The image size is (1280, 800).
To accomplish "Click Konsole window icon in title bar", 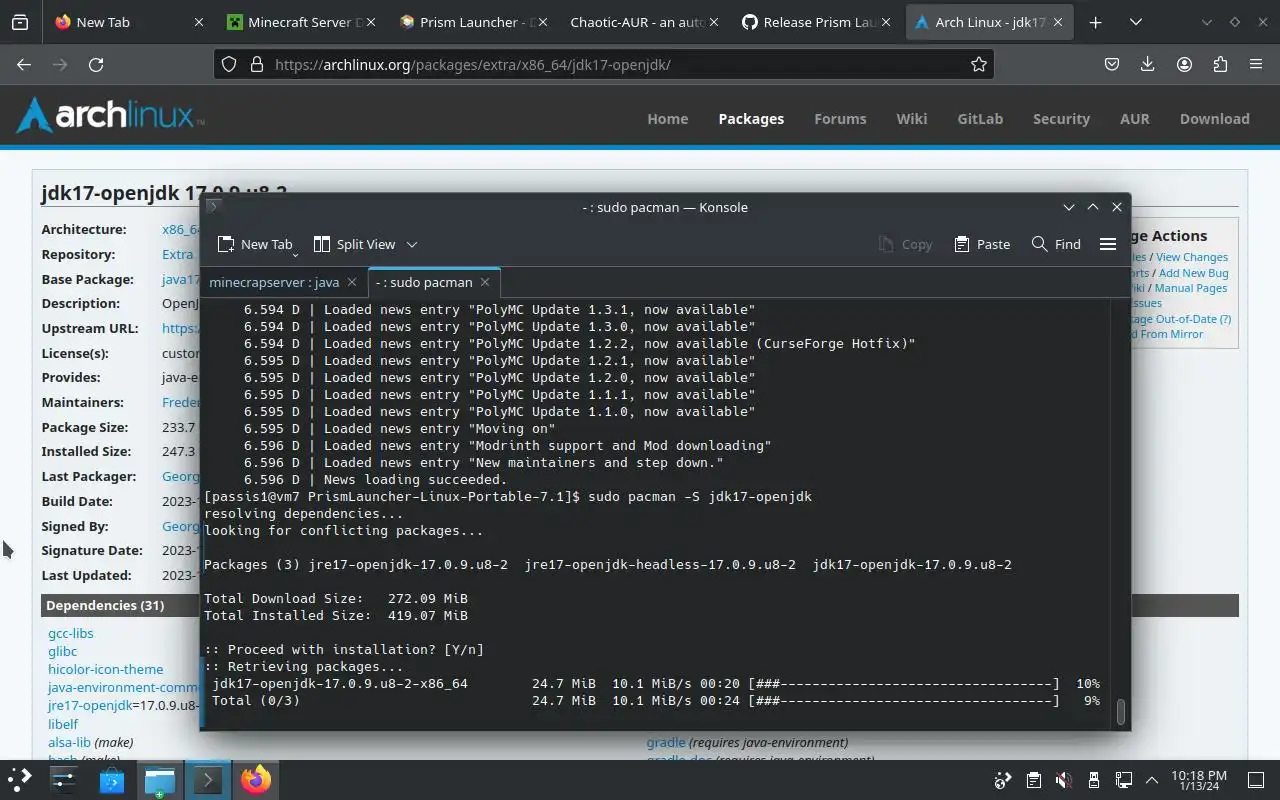I will 212,207.
